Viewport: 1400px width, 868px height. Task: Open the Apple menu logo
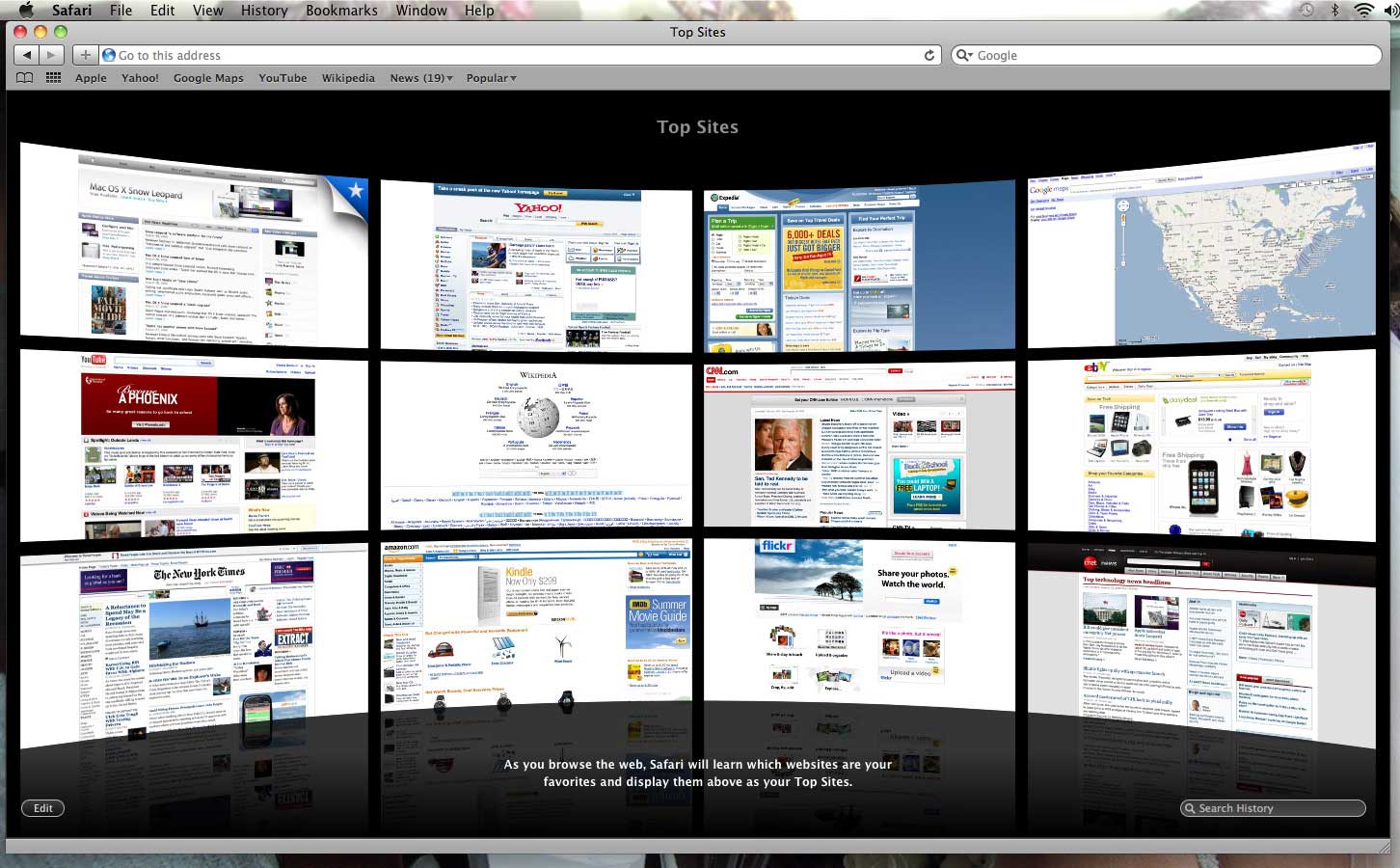click(26, 10)
